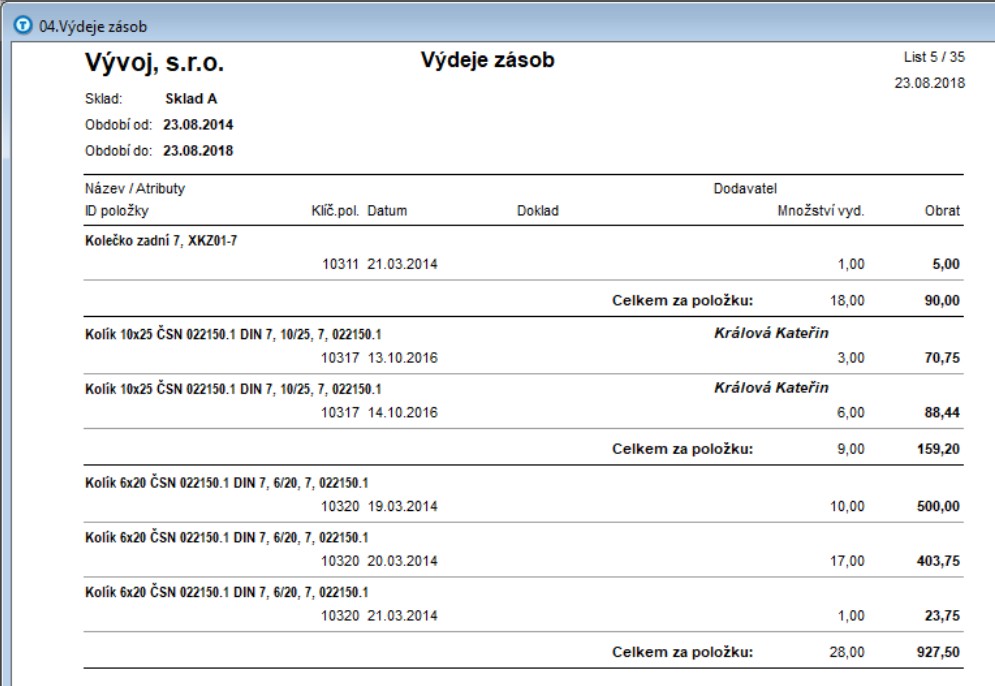Click the Doklad column header

(x=537, y=211)
